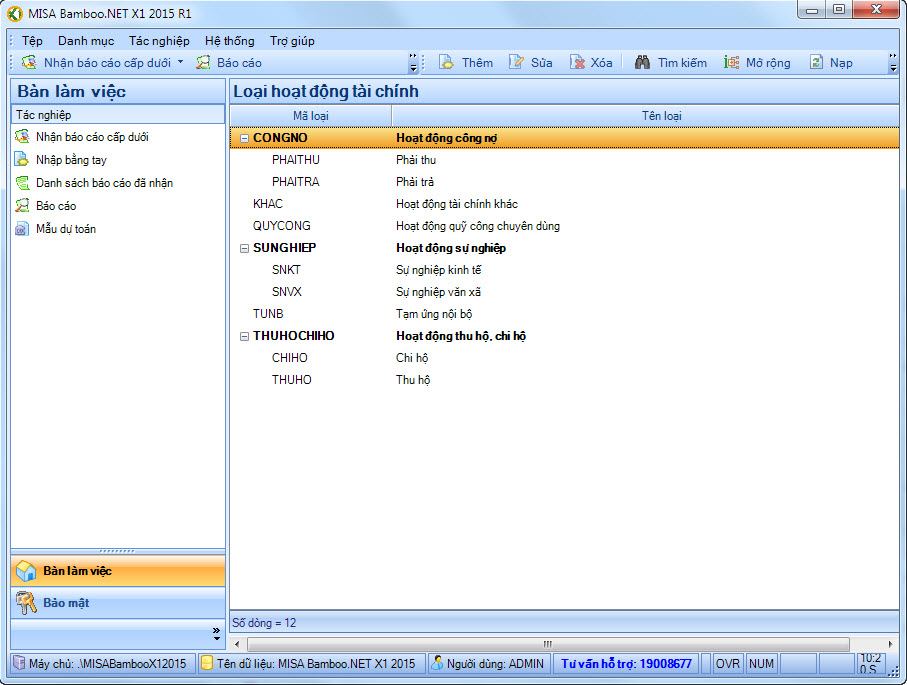Viewport: 907px width, 685px height.
Task: Click the Mẫu dự toán sidebar icon
Action: (22, 229)
